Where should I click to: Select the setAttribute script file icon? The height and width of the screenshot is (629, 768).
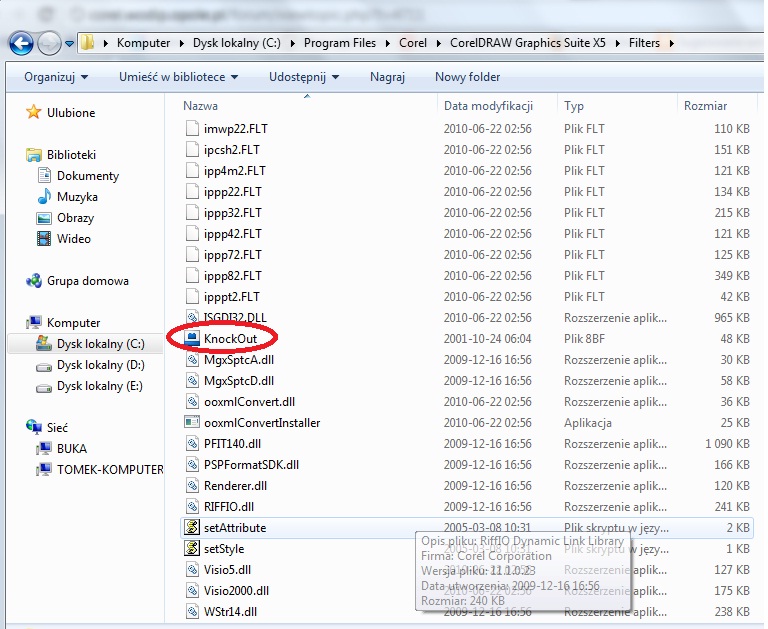[x=194, y=527]
